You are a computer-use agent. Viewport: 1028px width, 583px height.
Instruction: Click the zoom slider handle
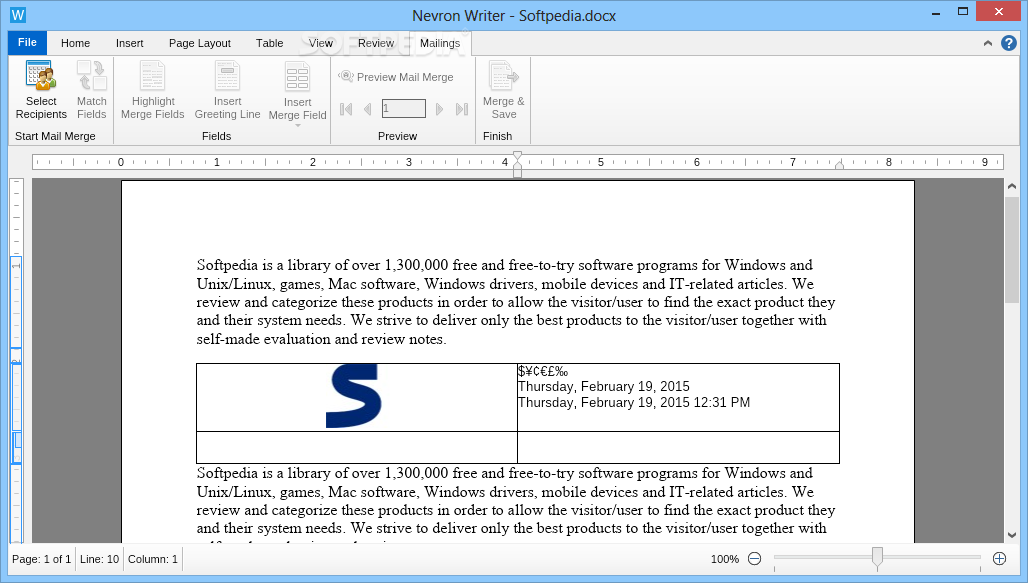pos(877,558)
